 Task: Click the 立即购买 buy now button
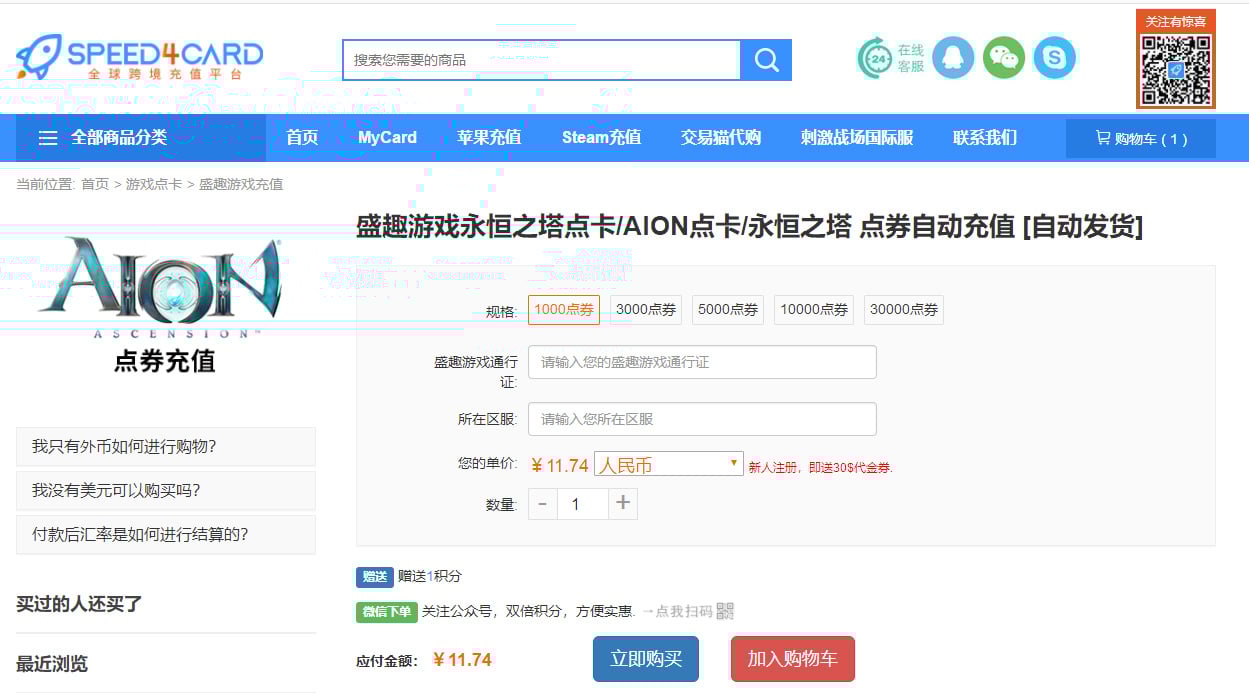(646, 659)
